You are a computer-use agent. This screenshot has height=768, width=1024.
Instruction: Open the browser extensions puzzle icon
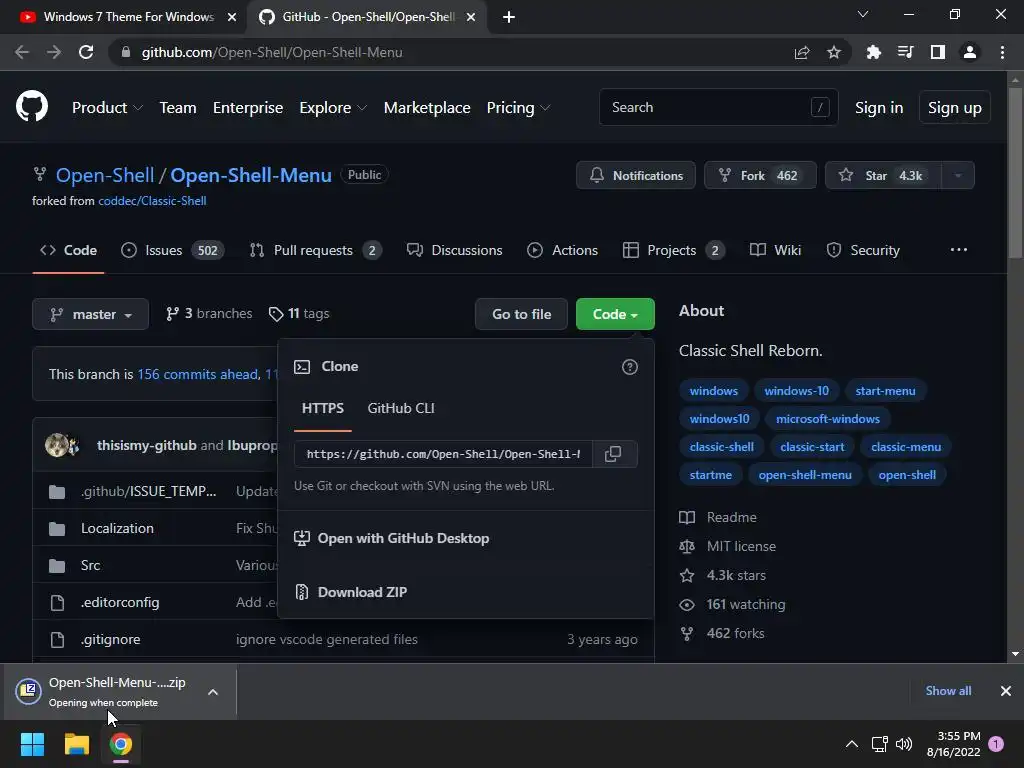pyautogui.click(x=874, y=52)
